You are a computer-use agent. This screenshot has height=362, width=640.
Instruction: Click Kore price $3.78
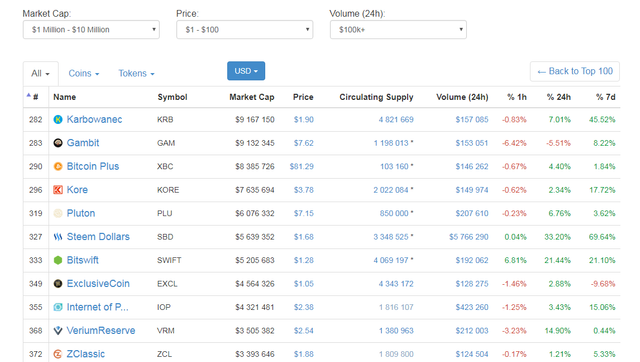[304, 190]
